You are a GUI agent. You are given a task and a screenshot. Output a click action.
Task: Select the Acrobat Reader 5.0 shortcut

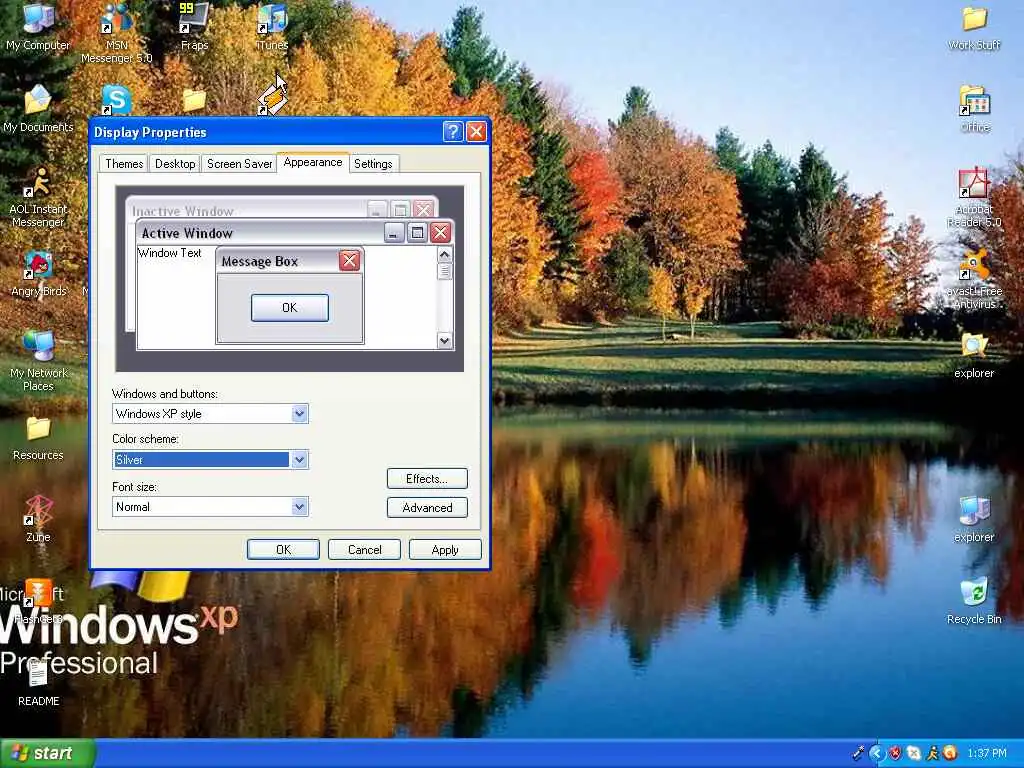(x=974, y=197)
